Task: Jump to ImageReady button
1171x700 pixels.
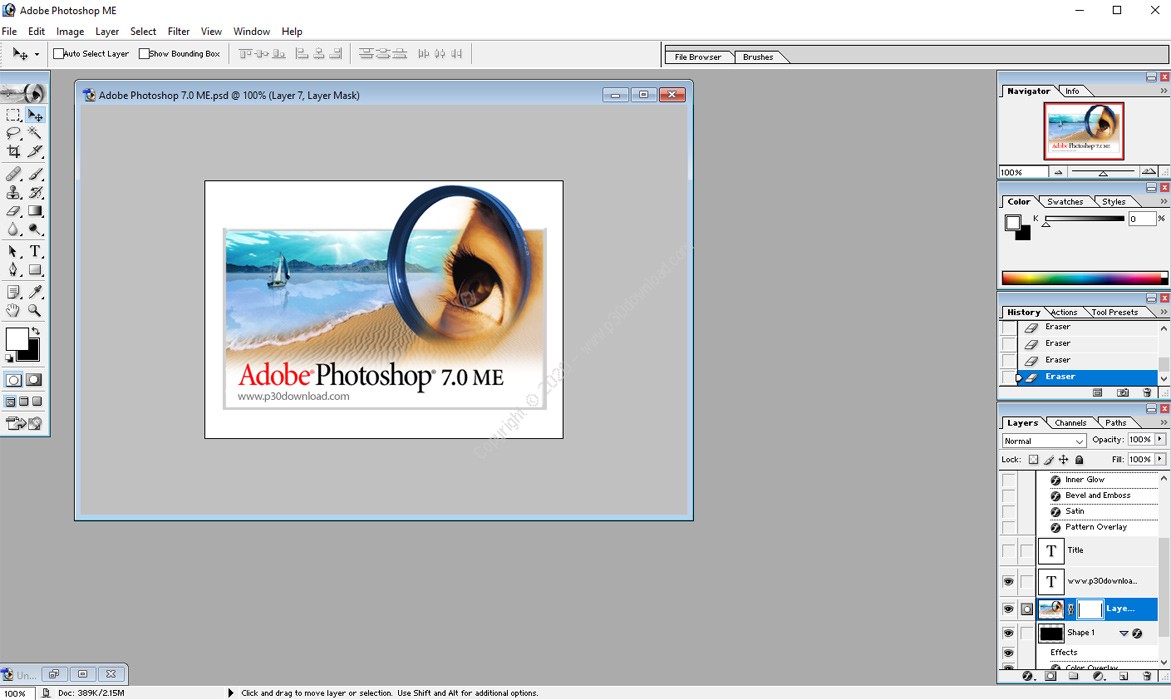Action: click(x=24, y=424)
